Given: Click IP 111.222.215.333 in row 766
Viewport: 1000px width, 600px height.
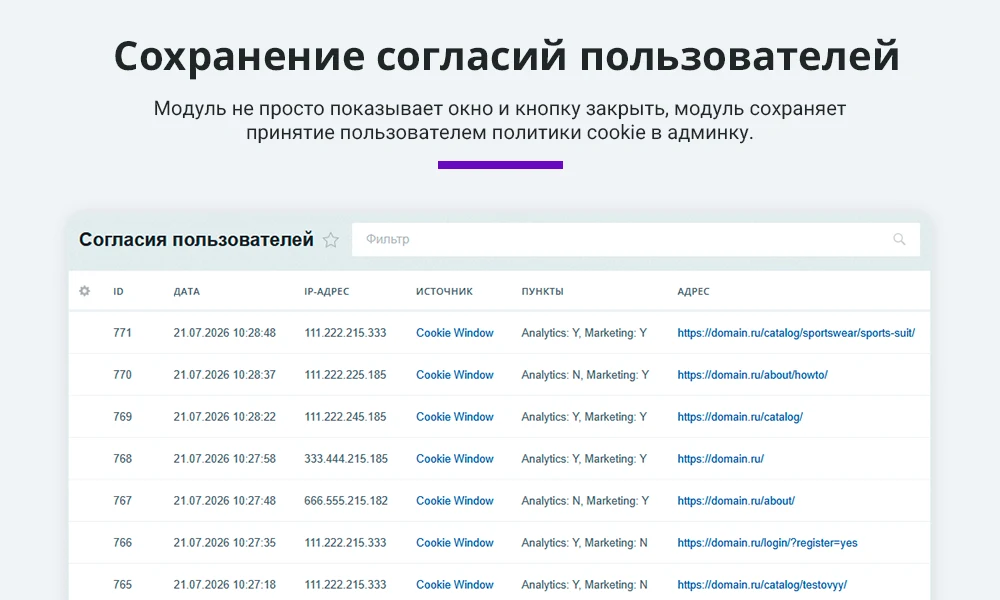Looking at the screenshot, I should tap(345, 543).
